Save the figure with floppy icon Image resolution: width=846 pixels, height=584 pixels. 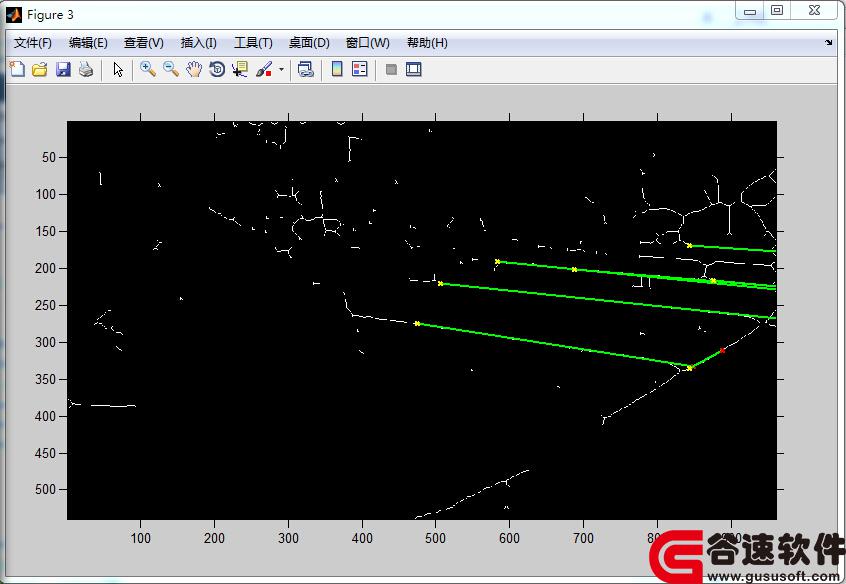point(63,69)
